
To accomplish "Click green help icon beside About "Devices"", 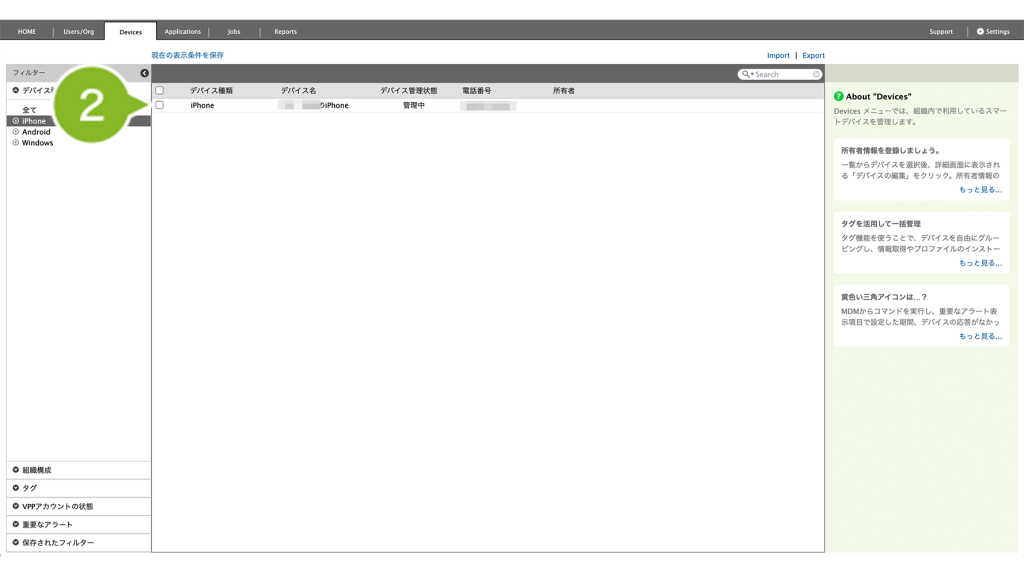I will coord(839,96).
